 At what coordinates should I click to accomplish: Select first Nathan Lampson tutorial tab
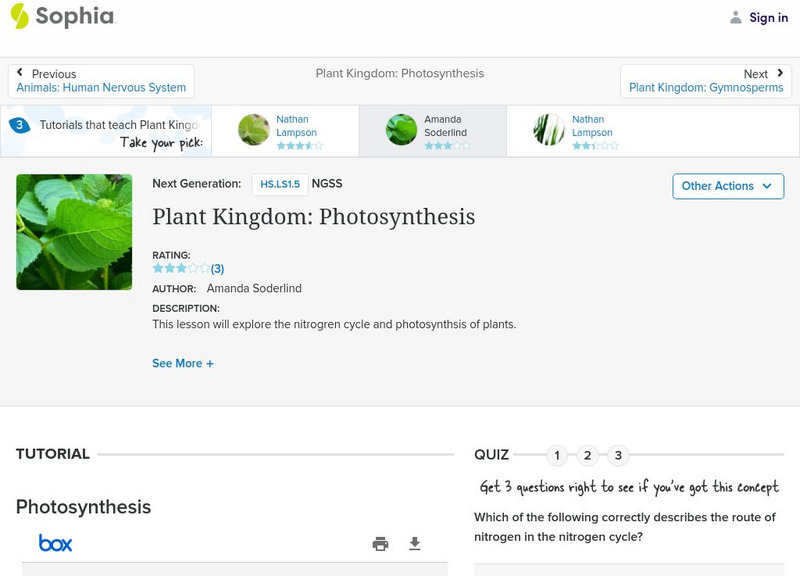click(x=284, y=131)
